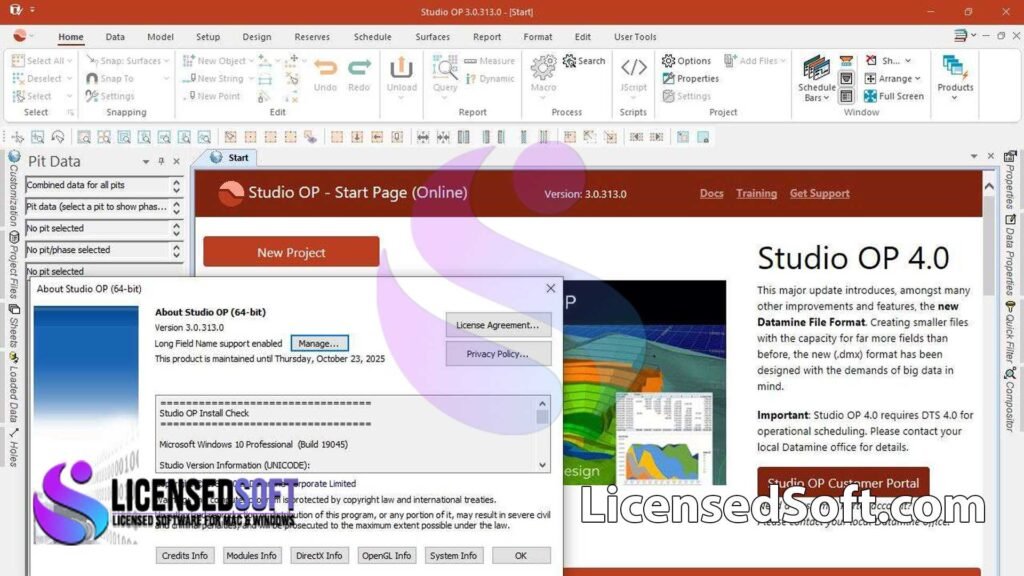Screen dimensions: 1024x576
Task: Click the Privacy Policy button
Action: 498,353
